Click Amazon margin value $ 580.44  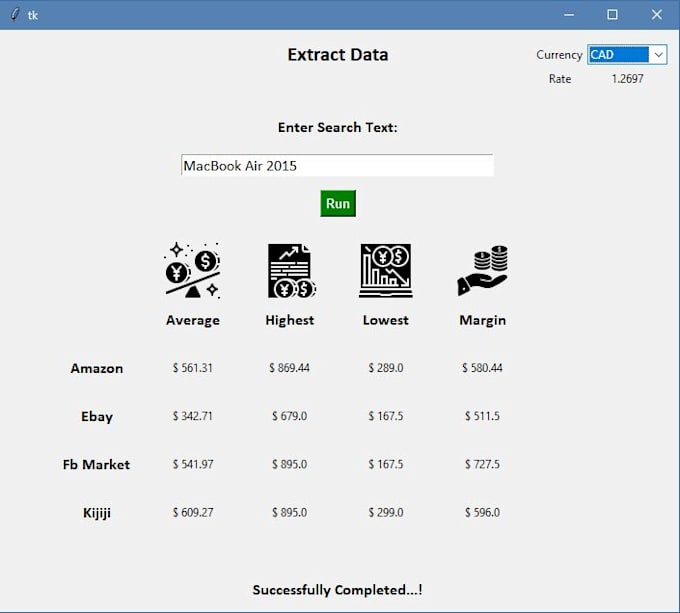(482, 368)
